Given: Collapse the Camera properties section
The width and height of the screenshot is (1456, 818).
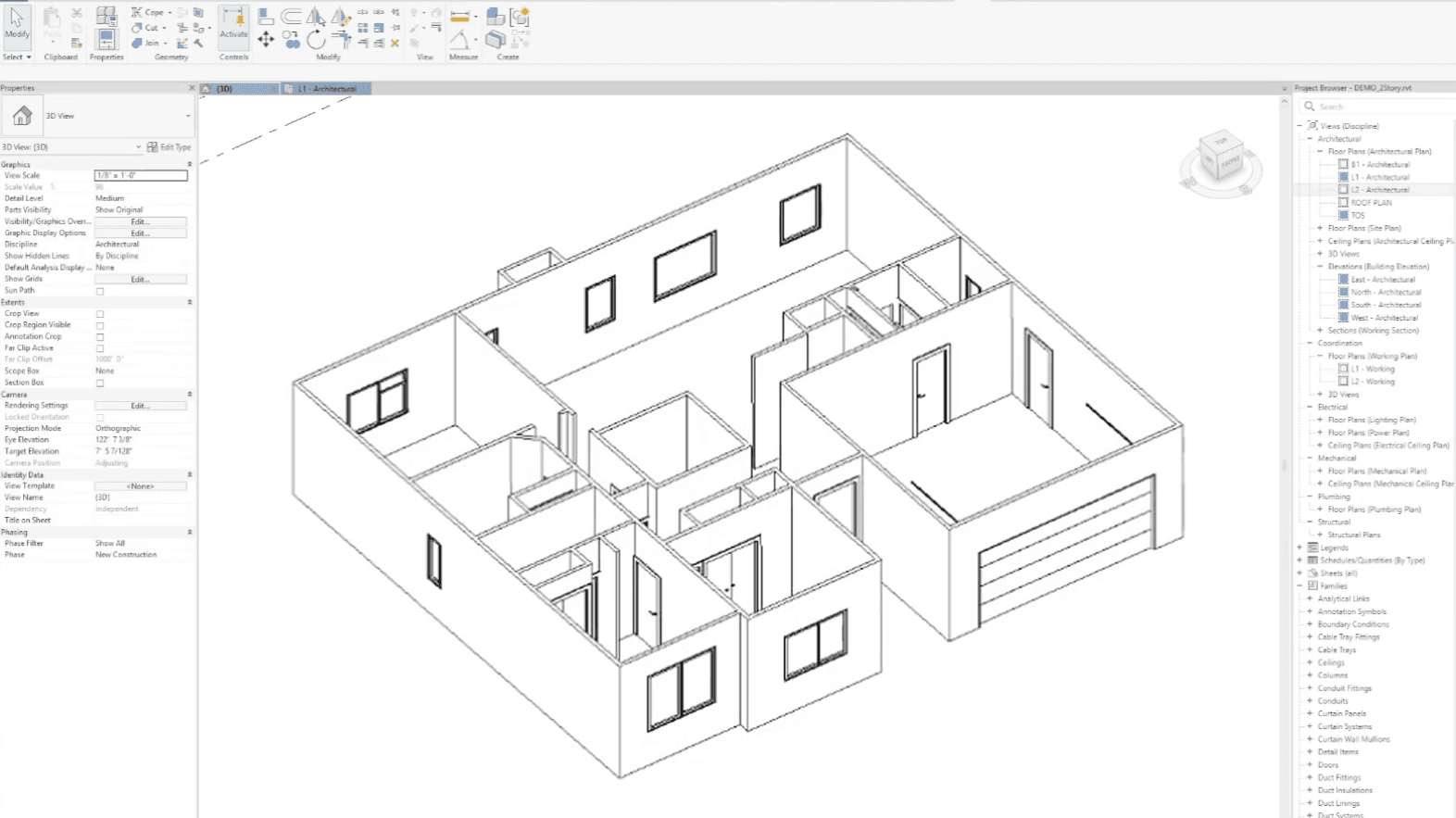Looking at the screenshot, I should click(x=190, y=394).
